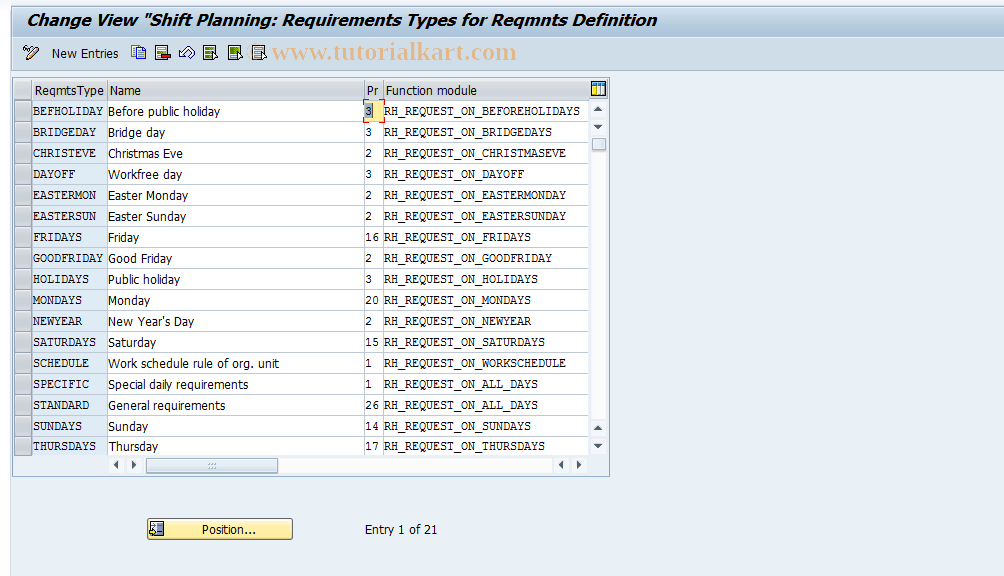This screenshot has width=1004, height=576.
Task: Click the Name field 'Thursday'
Action: 235,446
